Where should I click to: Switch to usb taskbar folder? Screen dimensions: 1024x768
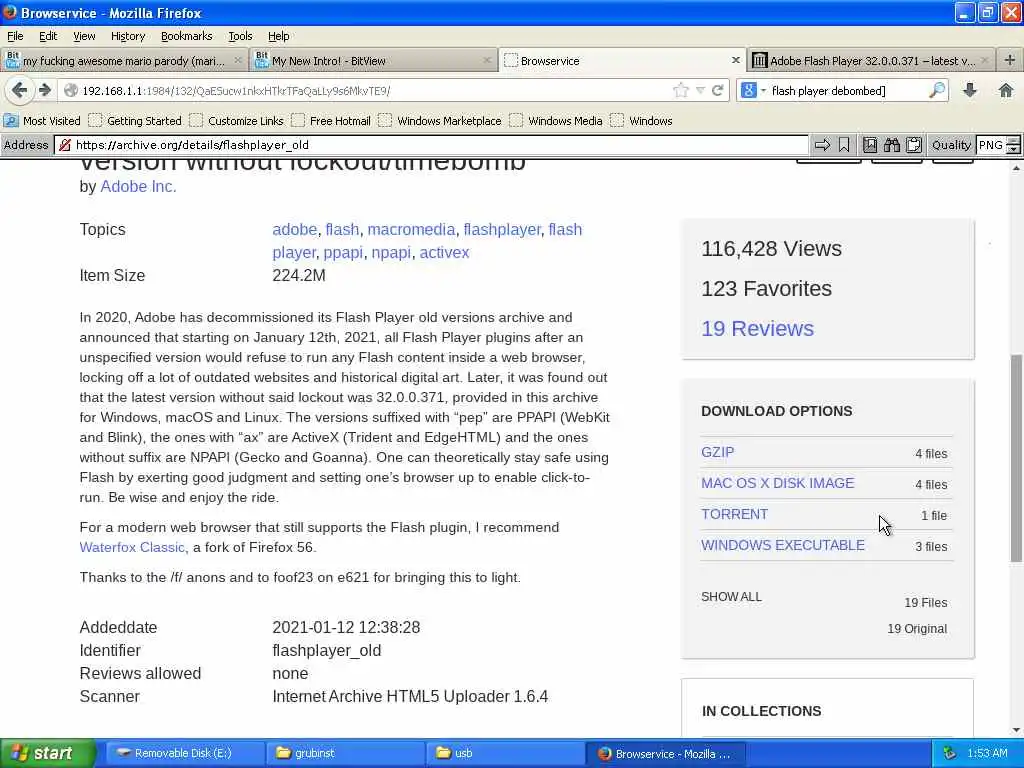pyautogui.click(x=505, y=753)
